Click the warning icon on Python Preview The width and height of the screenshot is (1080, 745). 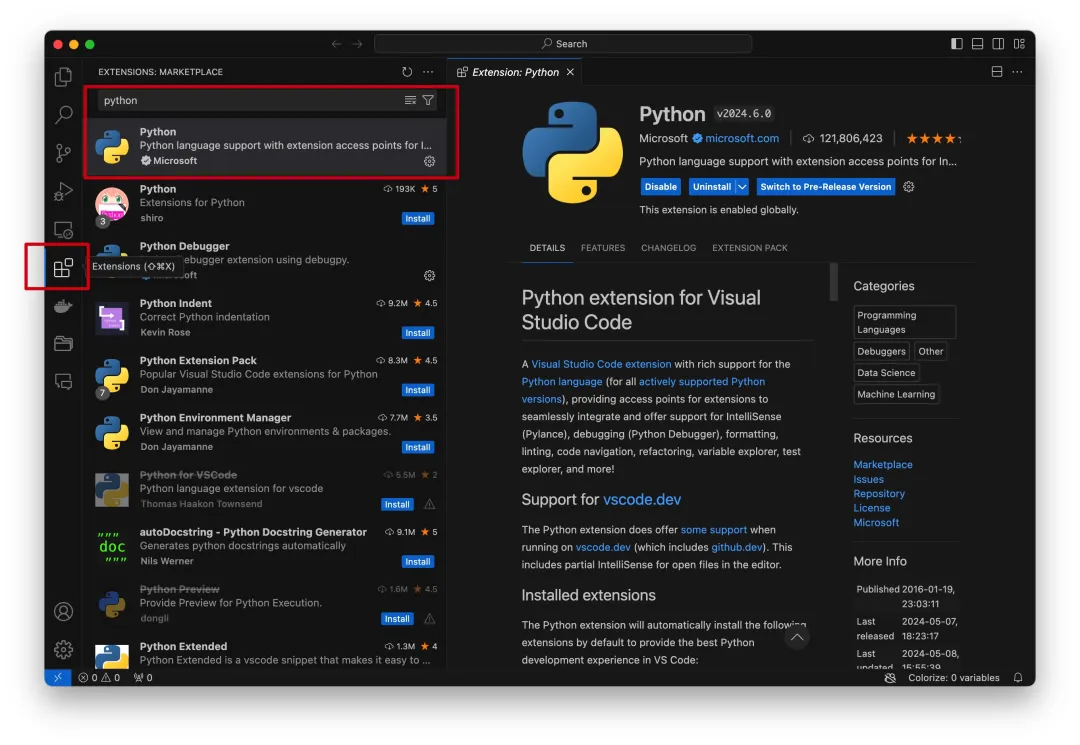coord(429,618)
